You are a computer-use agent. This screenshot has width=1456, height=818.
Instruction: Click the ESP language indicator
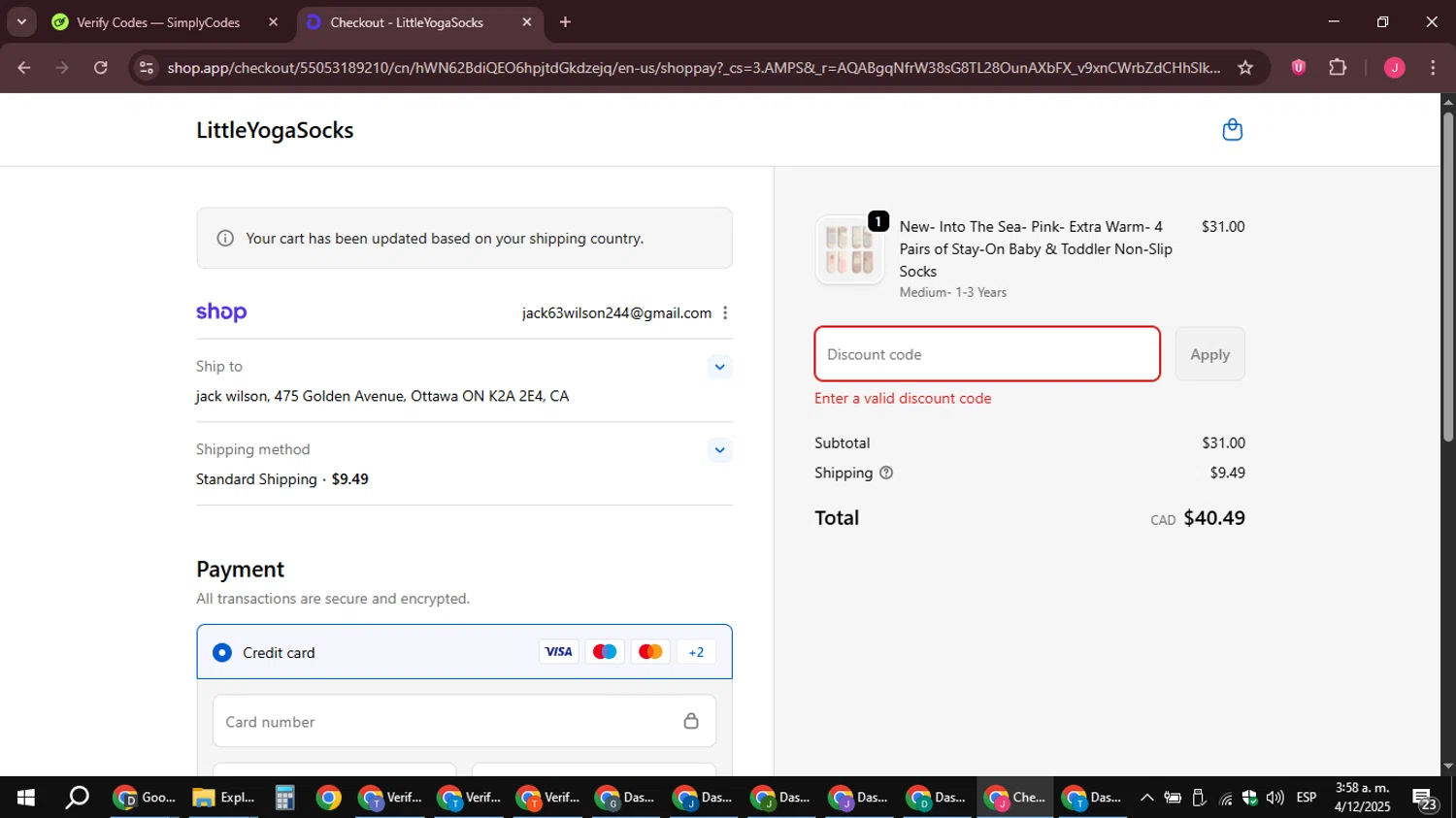tap(1307, 798)
